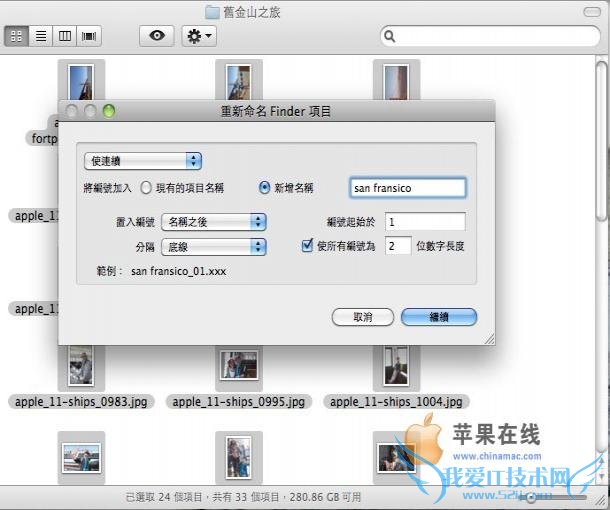
Task: Open Quick Look with the eye button
Action: pyautogui.click(x=157, y=36)
